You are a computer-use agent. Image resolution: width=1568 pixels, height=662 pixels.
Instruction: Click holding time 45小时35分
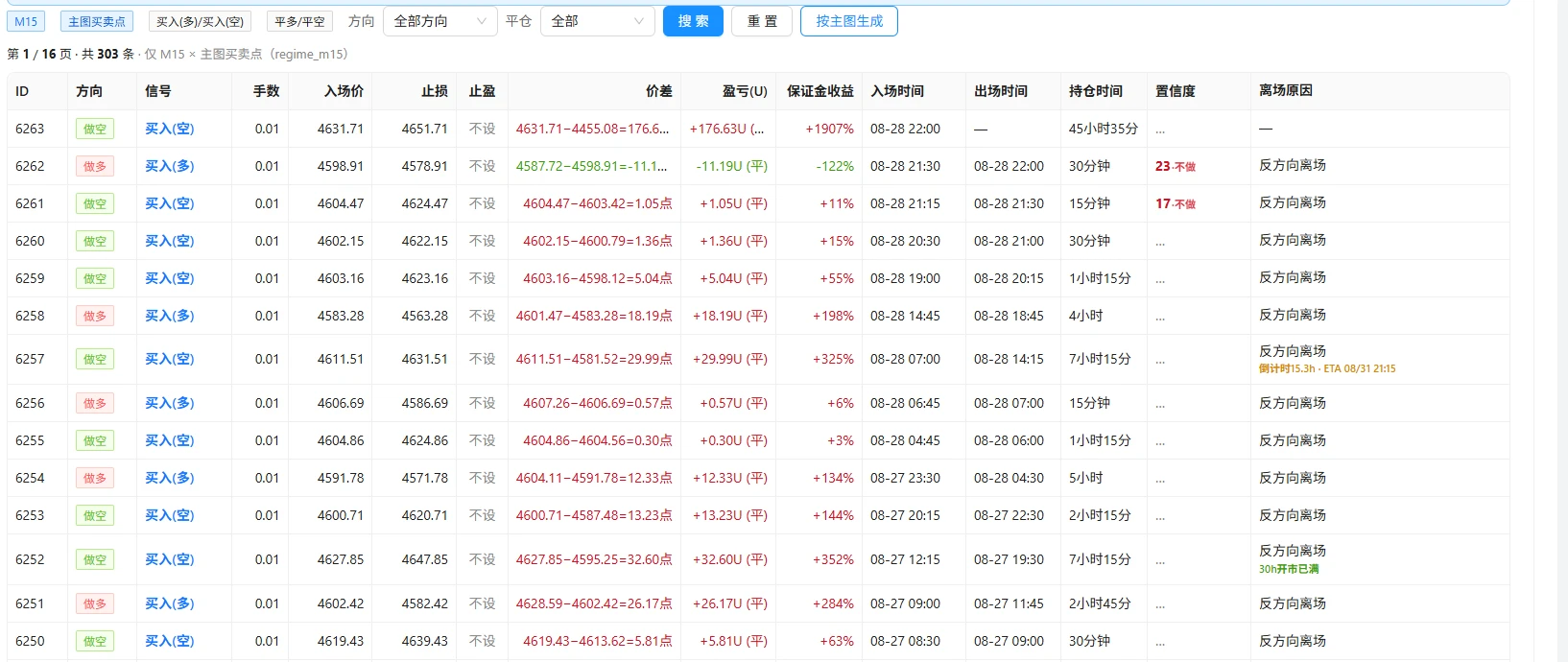pyautogui.click(x=1104, y=129)
